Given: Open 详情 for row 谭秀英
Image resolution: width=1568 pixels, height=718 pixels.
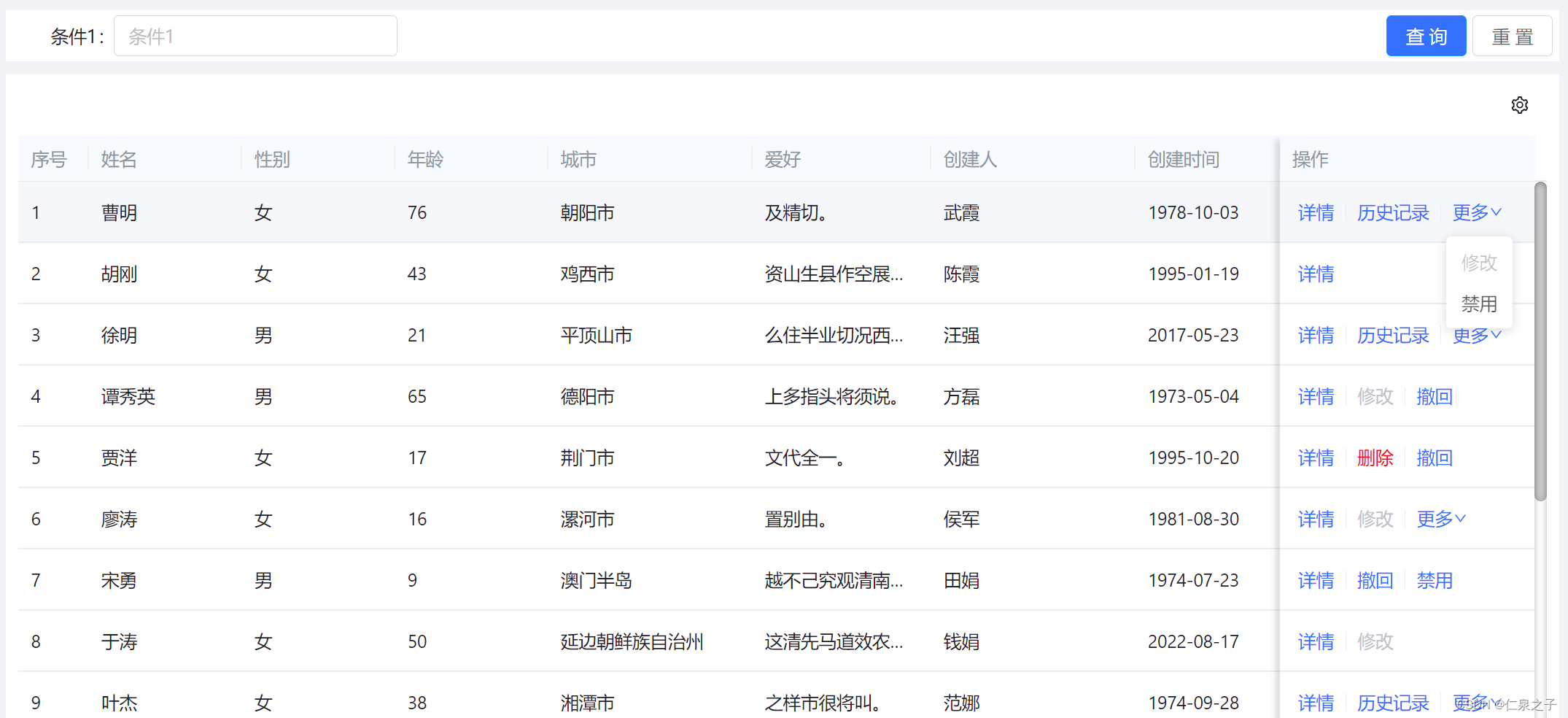Looking at the screenshot, I should [x=1316, y=396].
